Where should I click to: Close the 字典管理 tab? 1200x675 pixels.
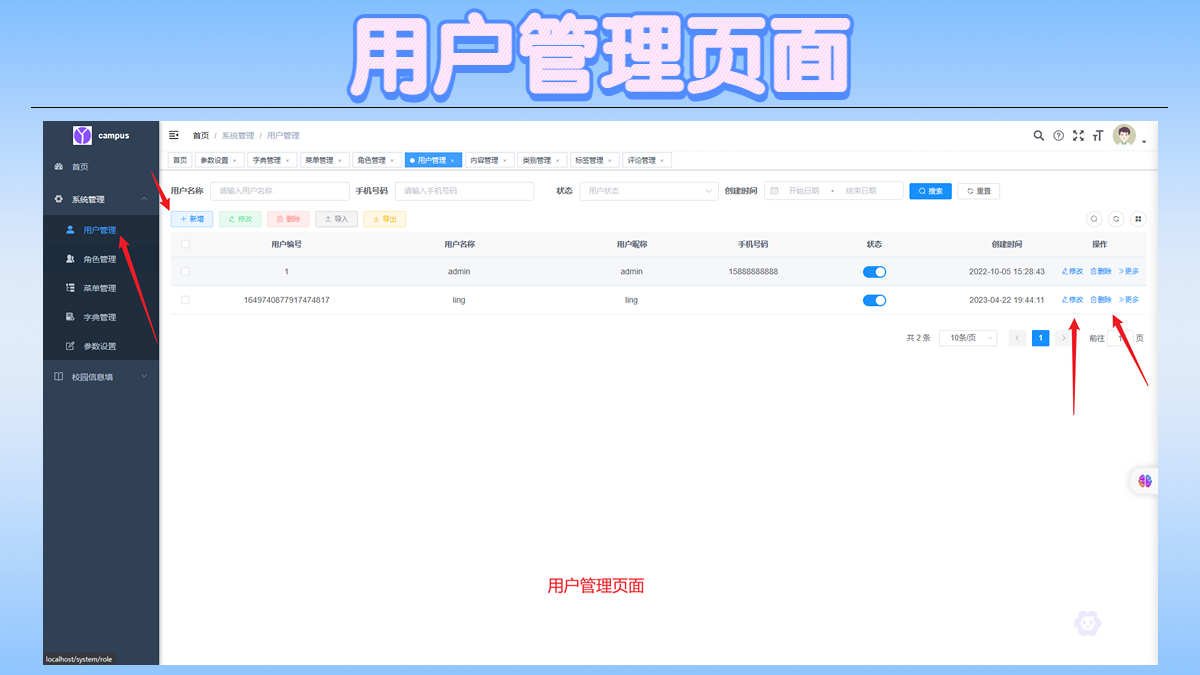click(288, 160)
